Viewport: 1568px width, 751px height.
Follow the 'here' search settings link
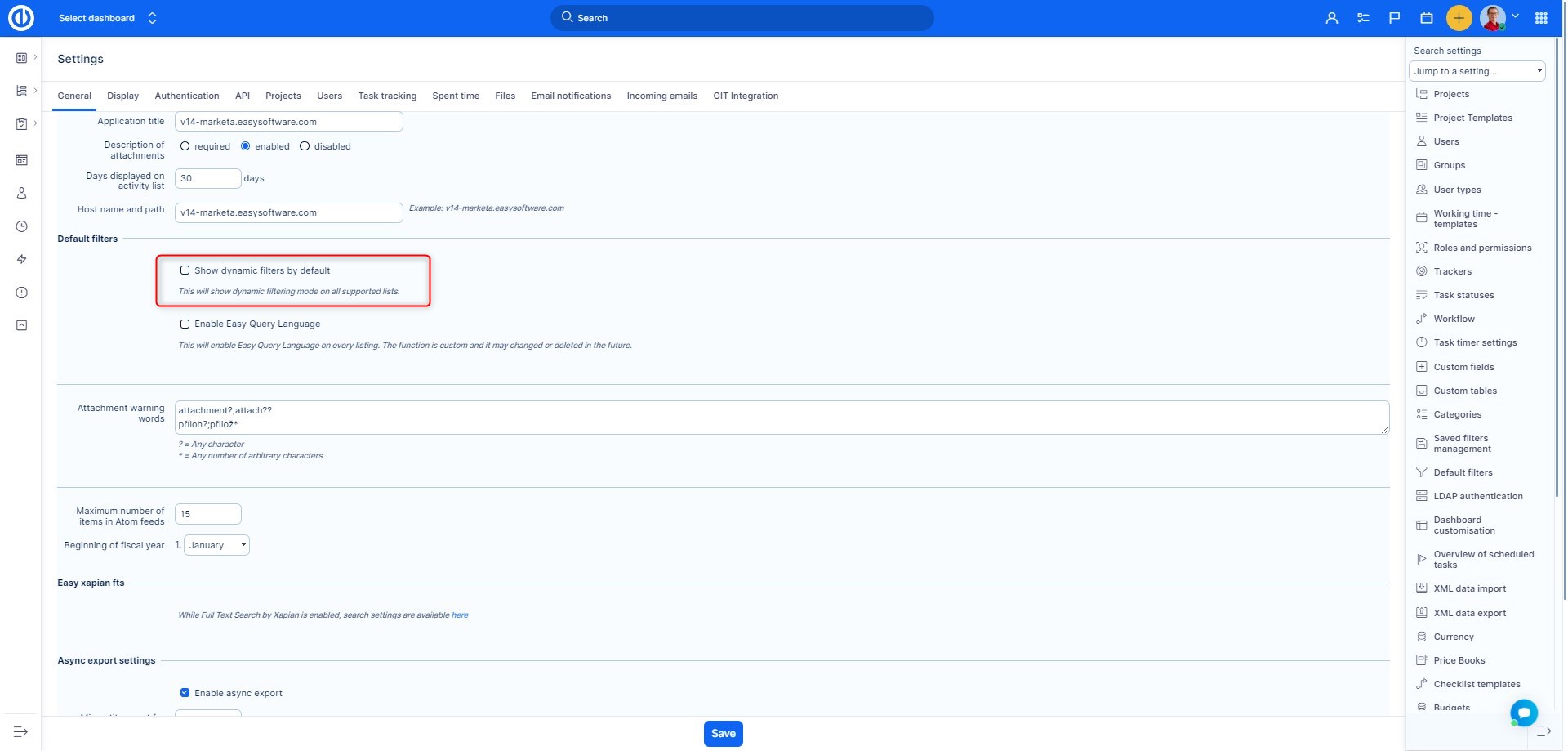click(x=460, y=615)
